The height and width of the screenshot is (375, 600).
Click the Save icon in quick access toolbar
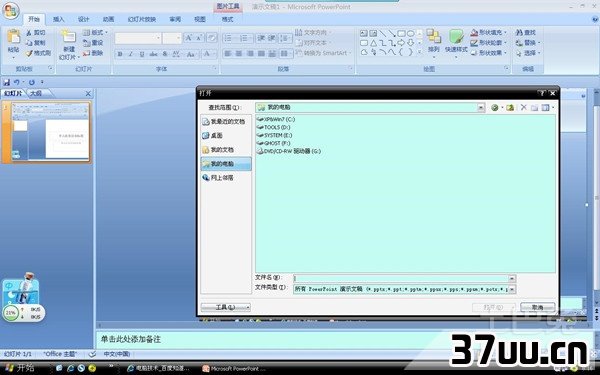[x=7, y=82]
